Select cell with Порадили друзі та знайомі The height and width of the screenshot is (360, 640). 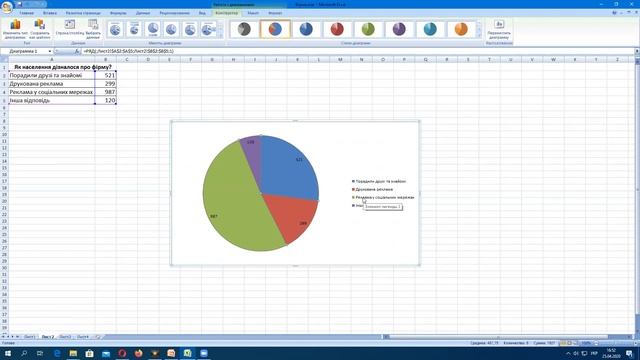[51, 76]
